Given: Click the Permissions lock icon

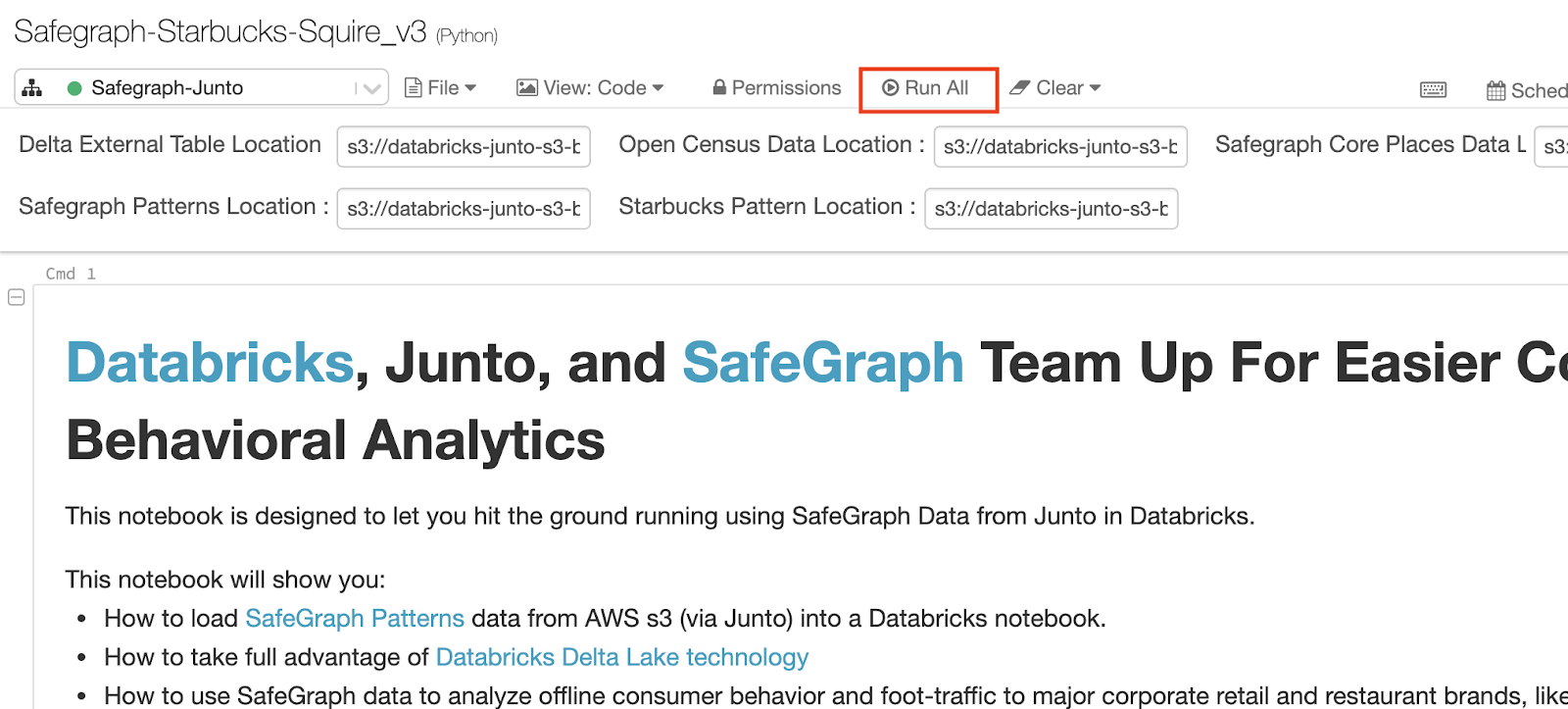Looking at the screenshot, I should (719, 88).
